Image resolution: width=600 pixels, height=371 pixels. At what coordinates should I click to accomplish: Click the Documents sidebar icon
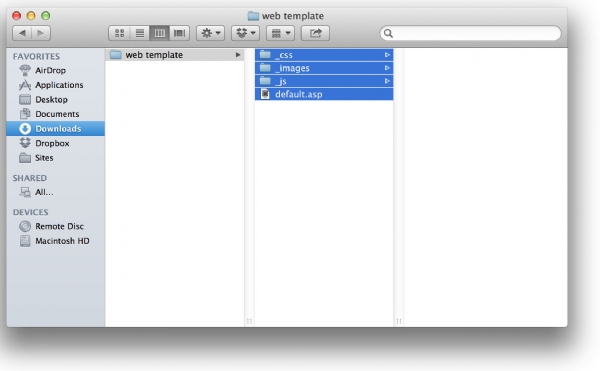point(25,114)
